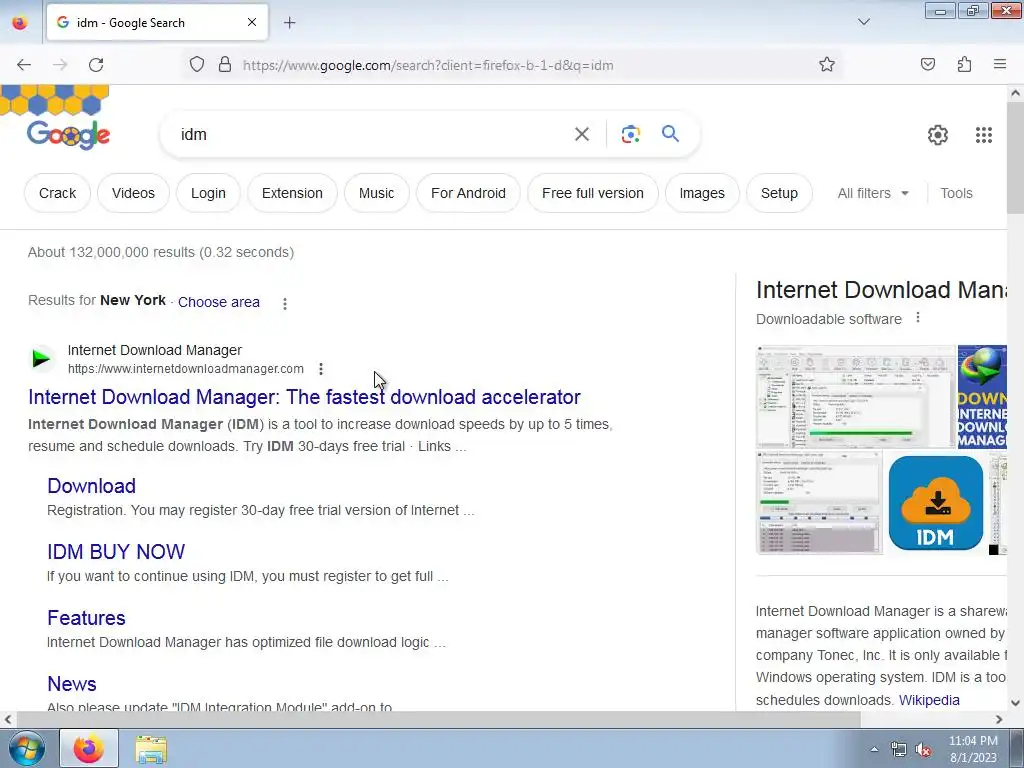This screenshot has height=768, width=1024.
Task: Switch to Firefox in the taskbar
Action: 89,748
